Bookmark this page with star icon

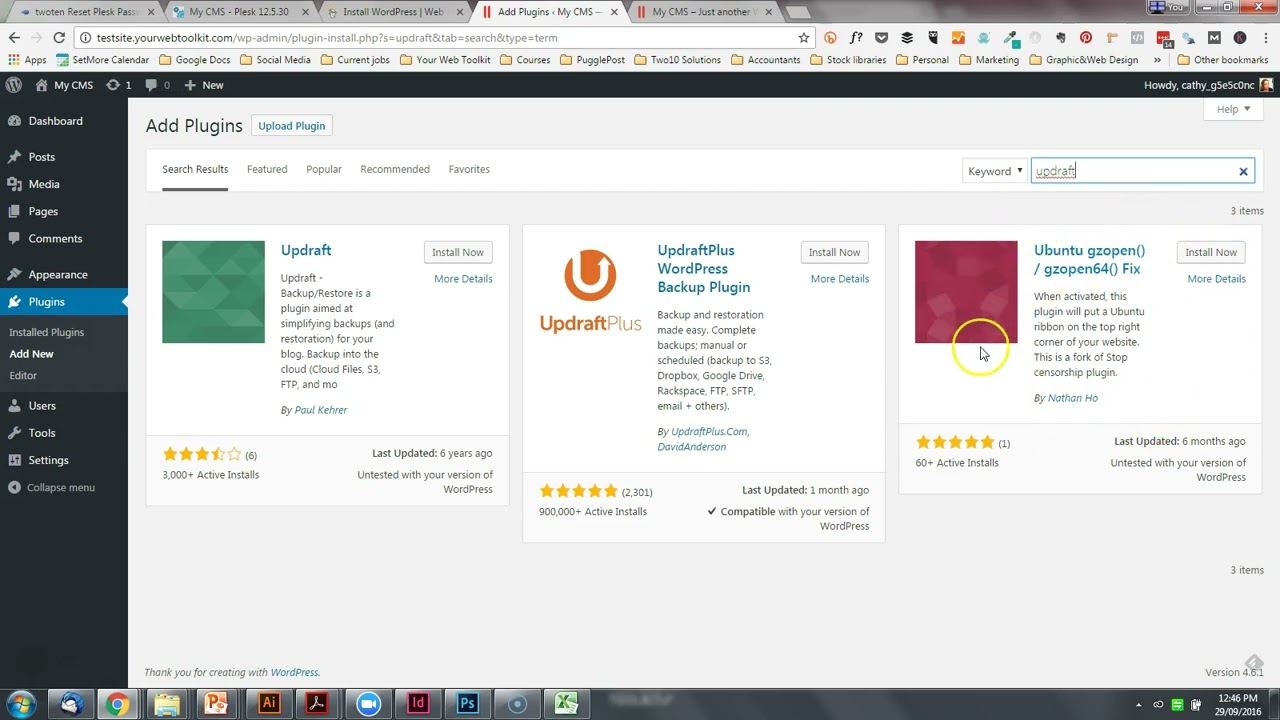[x=804, y=38]
